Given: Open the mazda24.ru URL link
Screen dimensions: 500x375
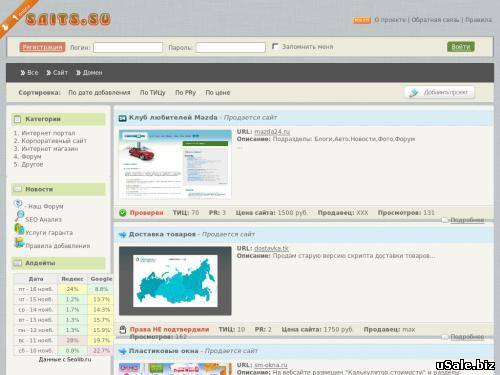Looking at the screenshot, I should [272, 132].
